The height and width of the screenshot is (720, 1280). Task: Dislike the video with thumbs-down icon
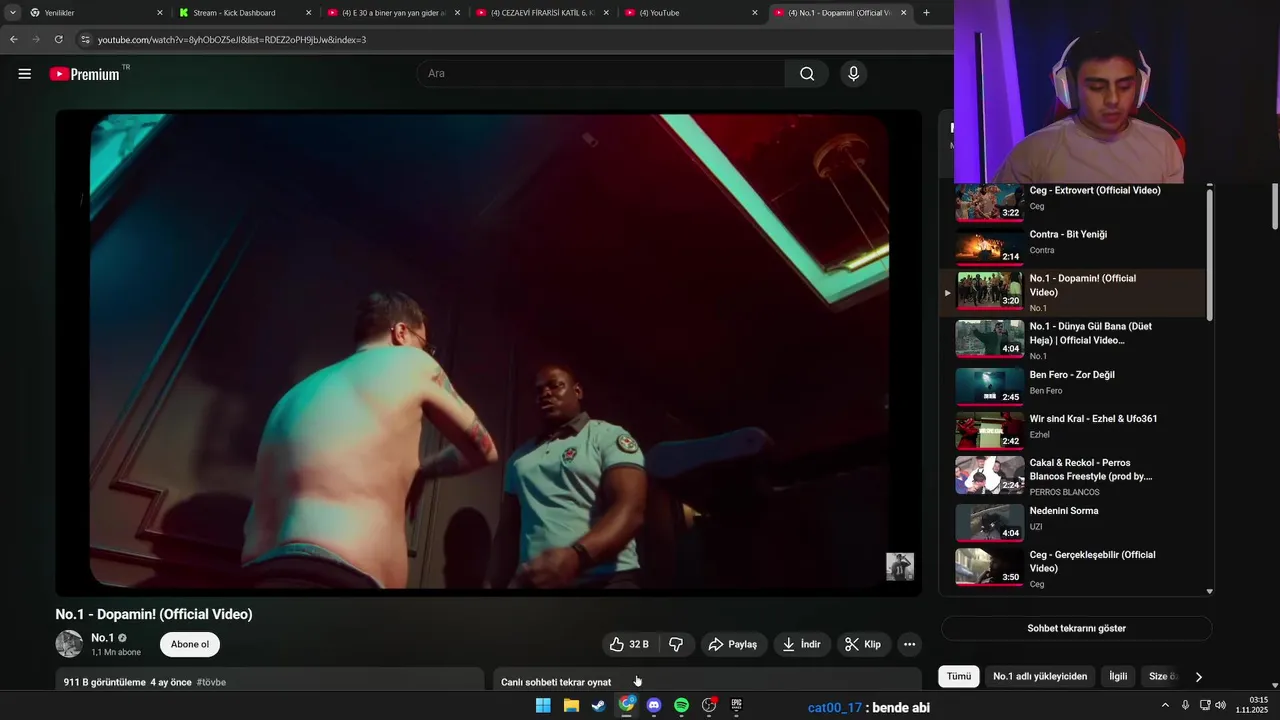pyautogui.click(x=676, y=645)
